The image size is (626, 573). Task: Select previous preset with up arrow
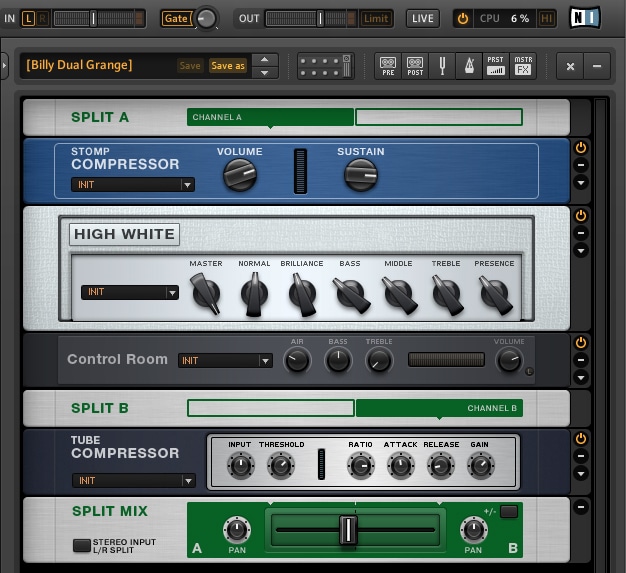[x=265, y=59]
